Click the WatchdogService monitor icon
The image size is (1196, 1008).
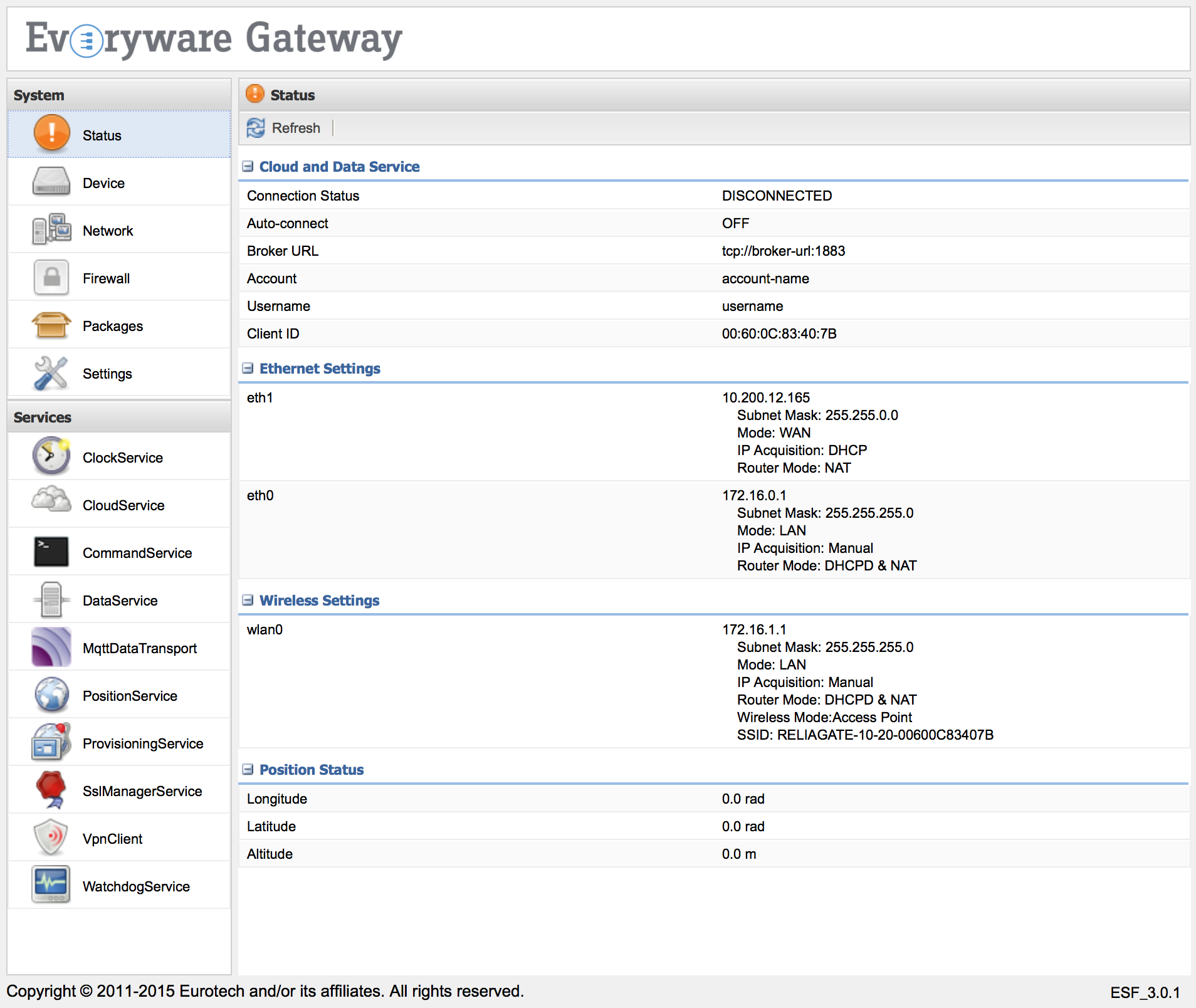click(51, 885)
